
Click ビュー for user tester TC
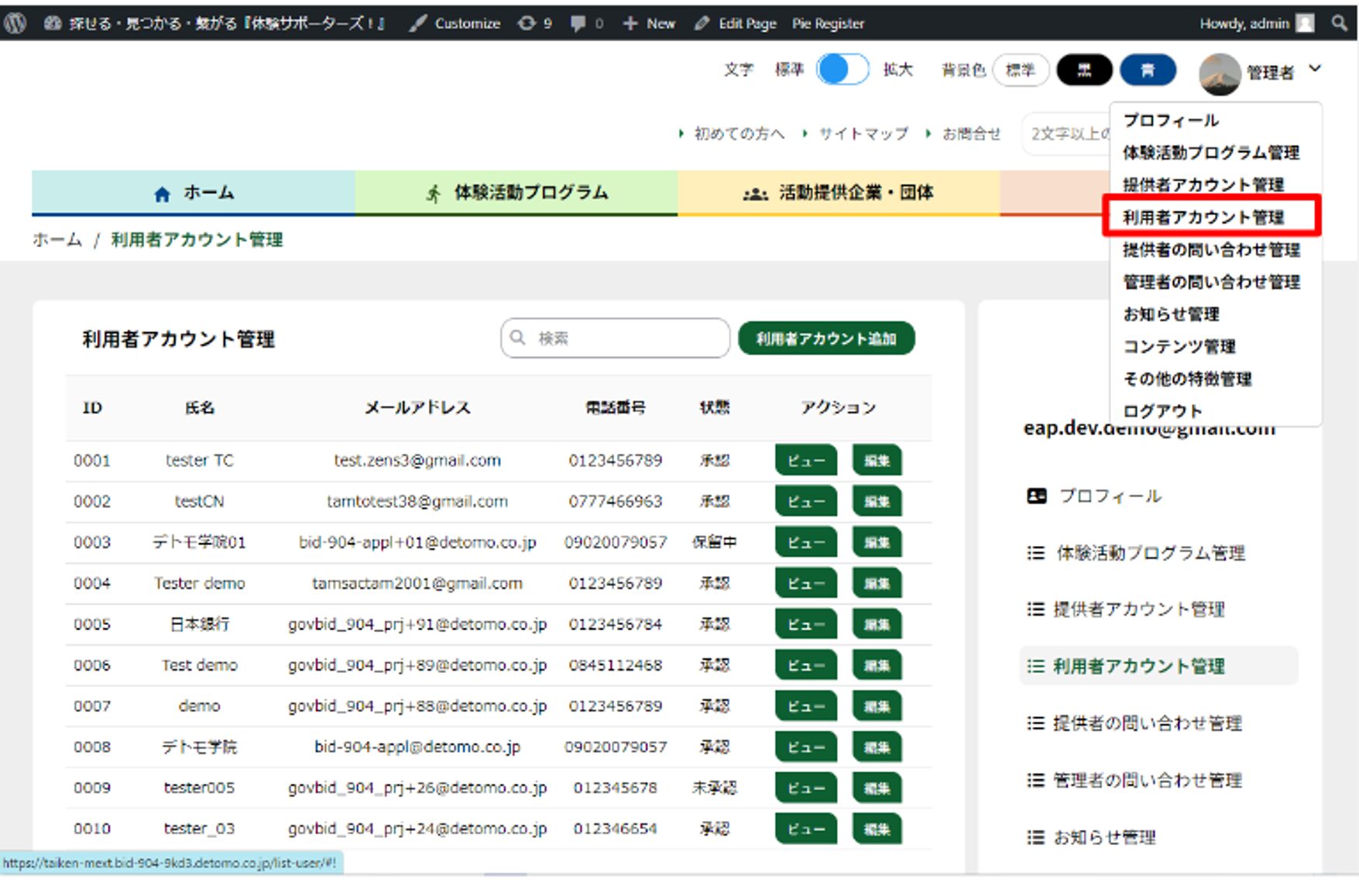[x=805, y=460]
